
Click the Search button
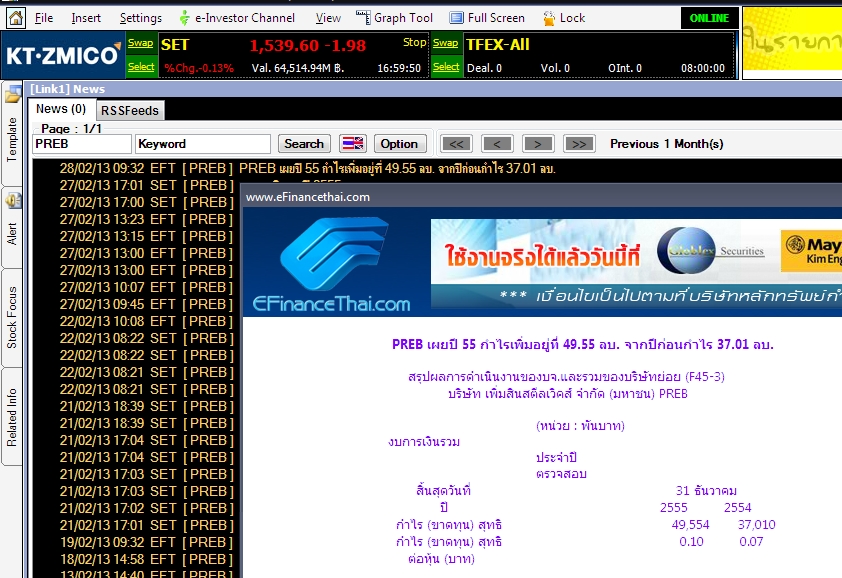304,144
